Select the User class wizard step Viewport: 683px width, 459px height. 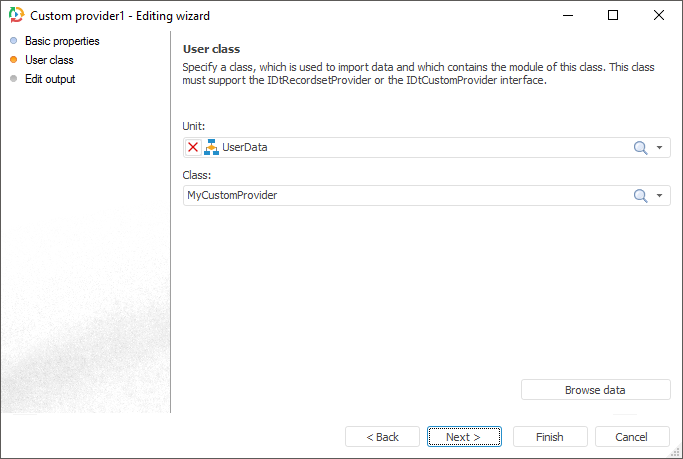[49, 60]
